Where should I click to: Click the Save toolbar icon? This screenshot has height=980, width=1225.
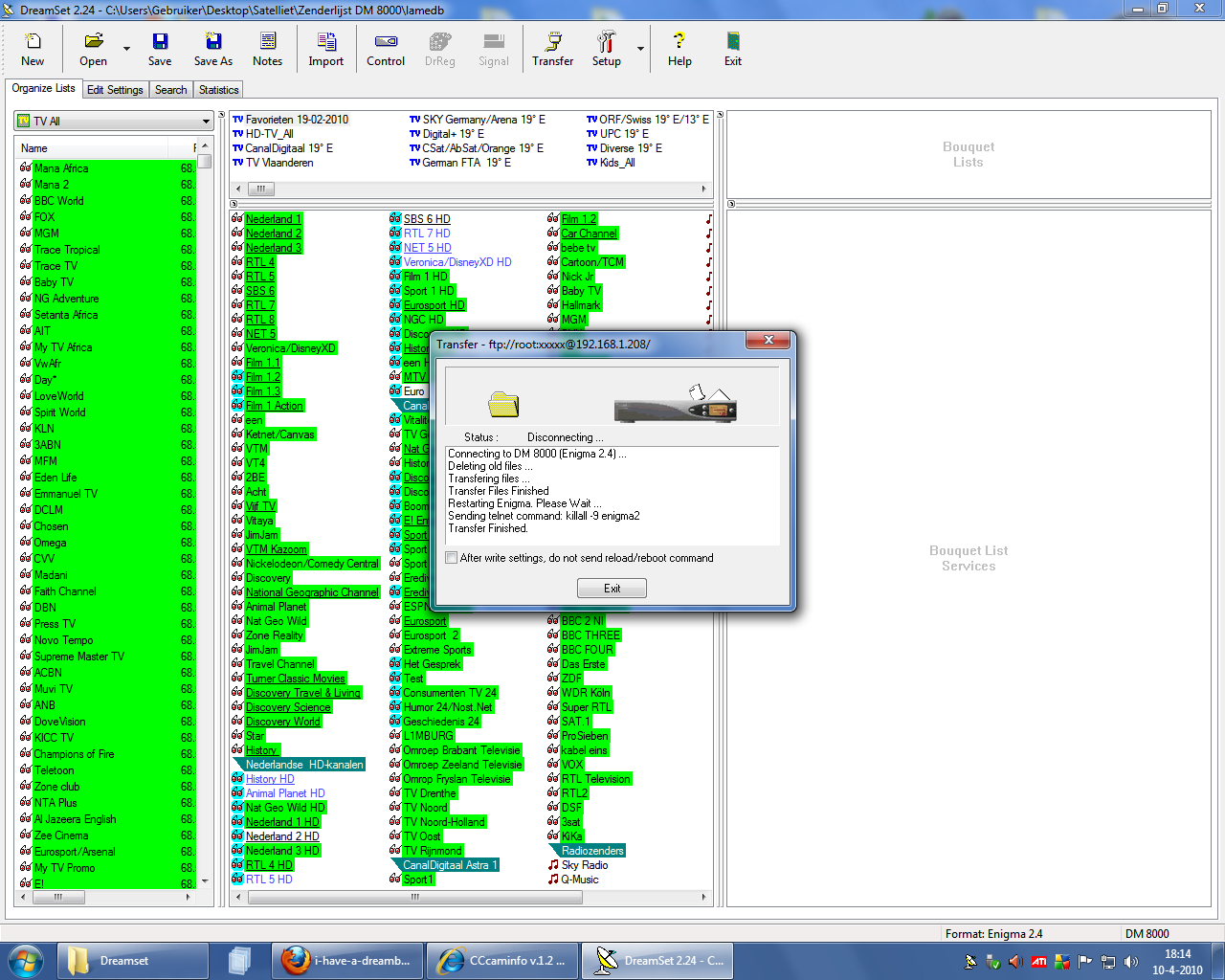pyautogui.click(x=160, y=49)
